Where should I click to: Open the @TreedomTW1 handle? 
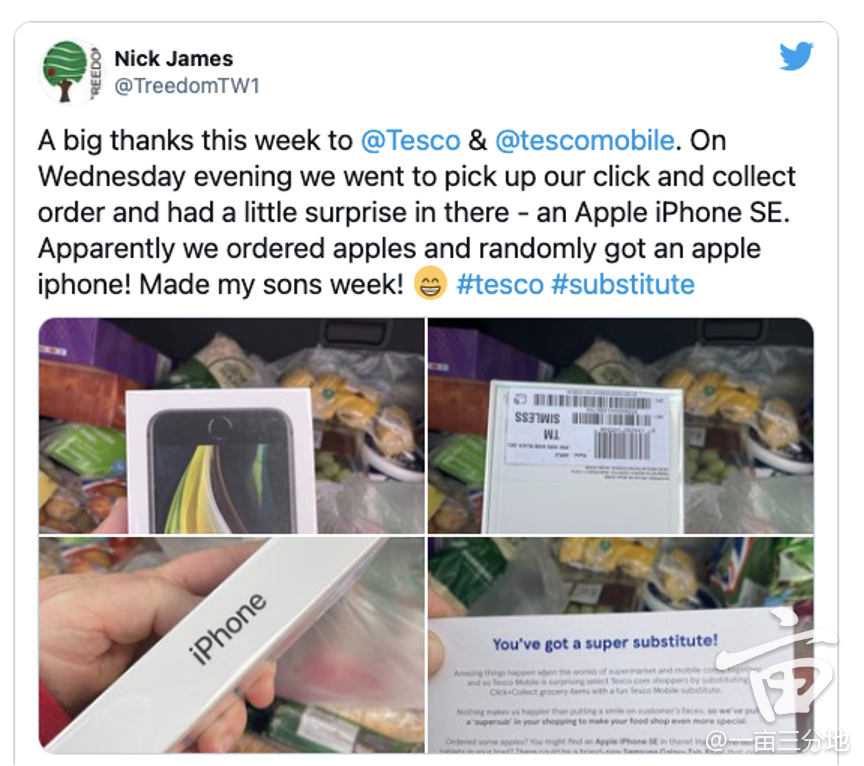coord(187,86)
